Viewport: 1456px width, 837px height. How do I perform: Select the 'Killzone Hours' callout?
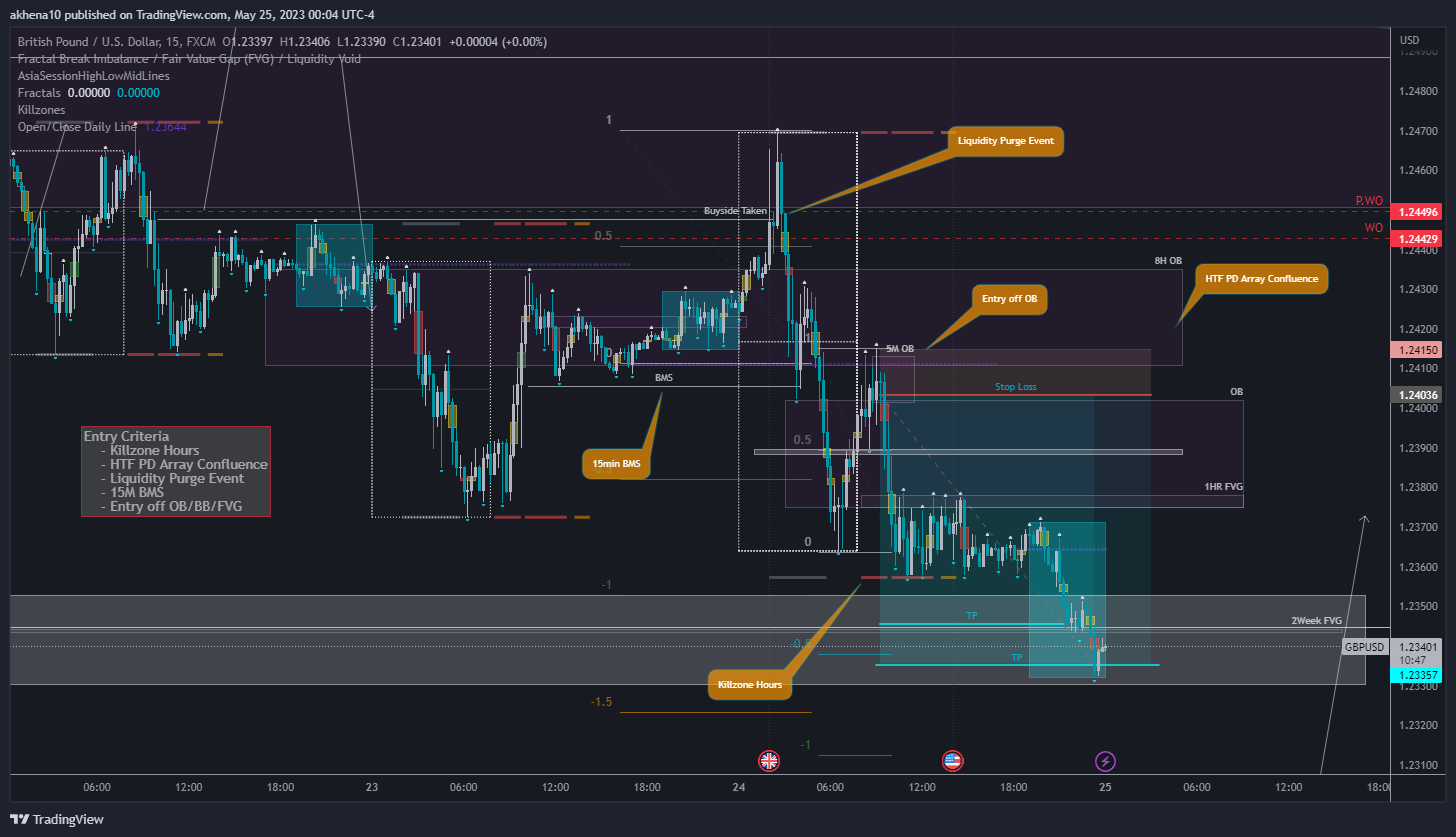click(x=751, y=686)
